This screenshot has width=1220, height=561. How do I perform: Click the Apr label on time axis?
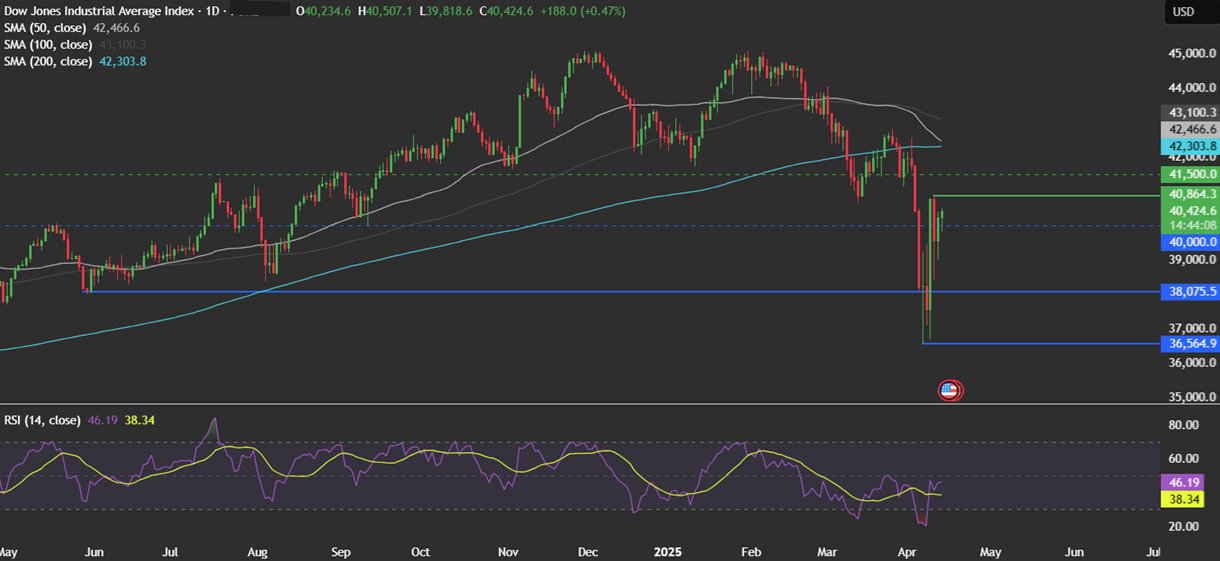(909, 552)
